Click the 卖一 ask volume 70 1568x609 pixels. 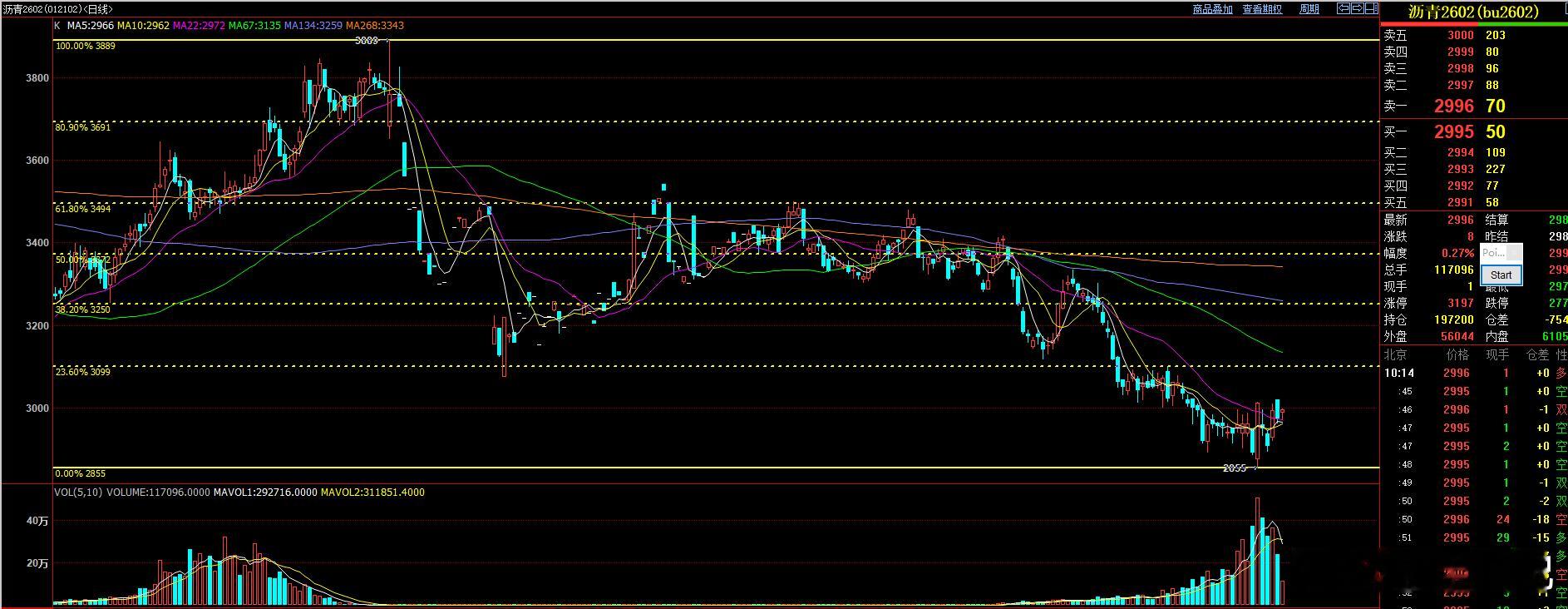(1496, 106)
